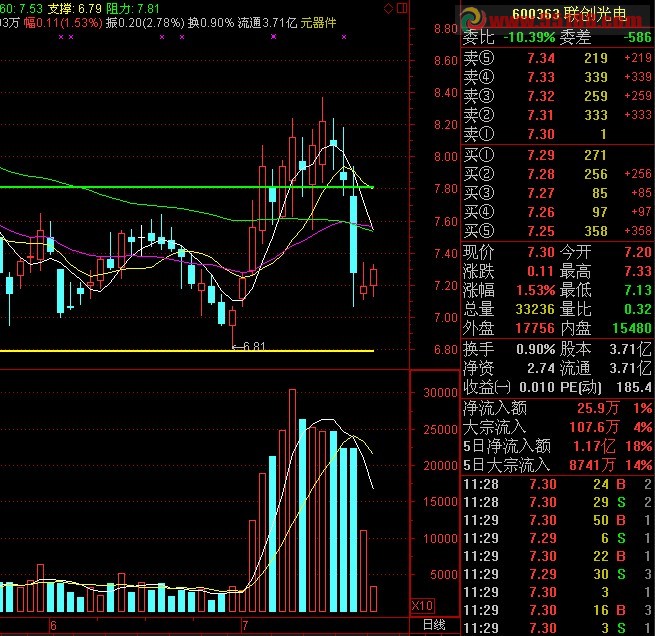This screenshot has width=655, height=636.
Task: Click the PE(动) value 185.4
Action: coord(634,387)
